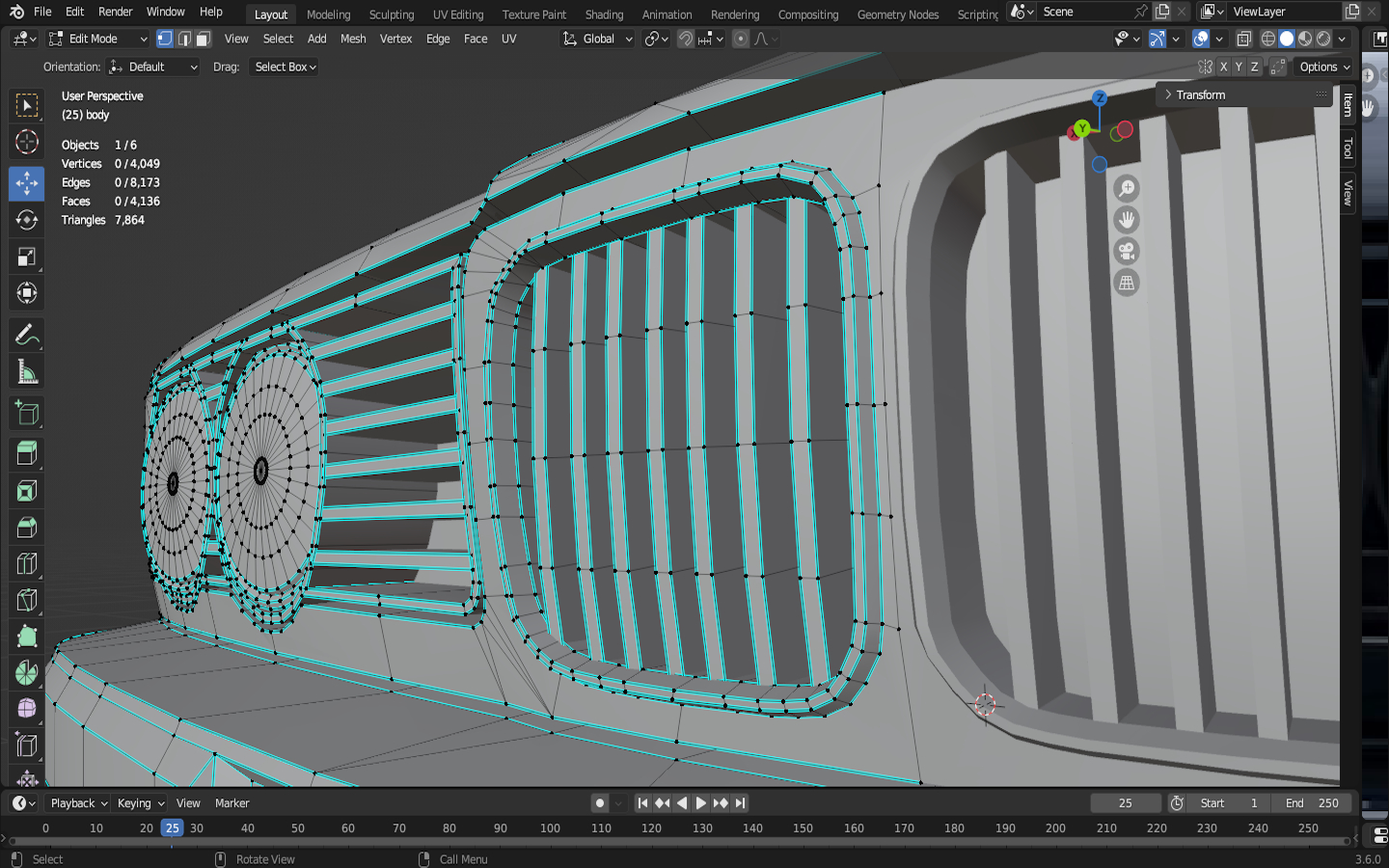This screenshot has width=1389, height=868.
Task: Choose the Measure tool
Action: tap(27, 372)
